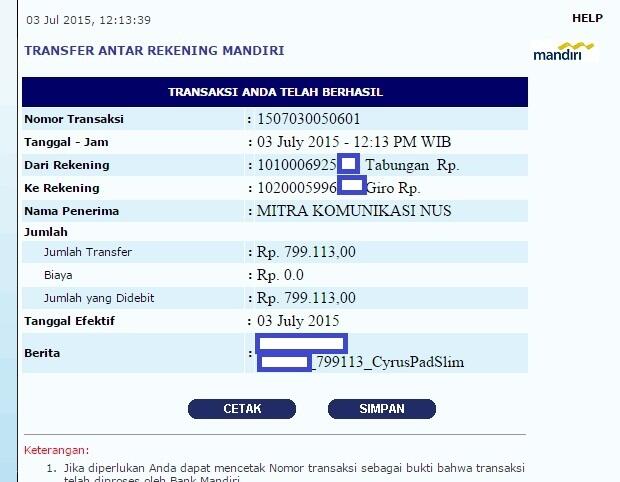Click note 1 starting with 'Jika diperlukan Anda'

(x=294, y=473)
